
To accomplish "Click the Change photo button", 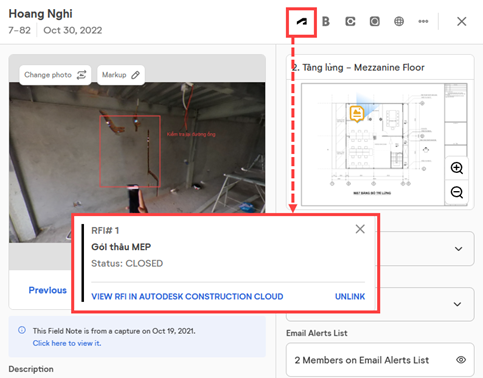I will [x=55, y=75].
